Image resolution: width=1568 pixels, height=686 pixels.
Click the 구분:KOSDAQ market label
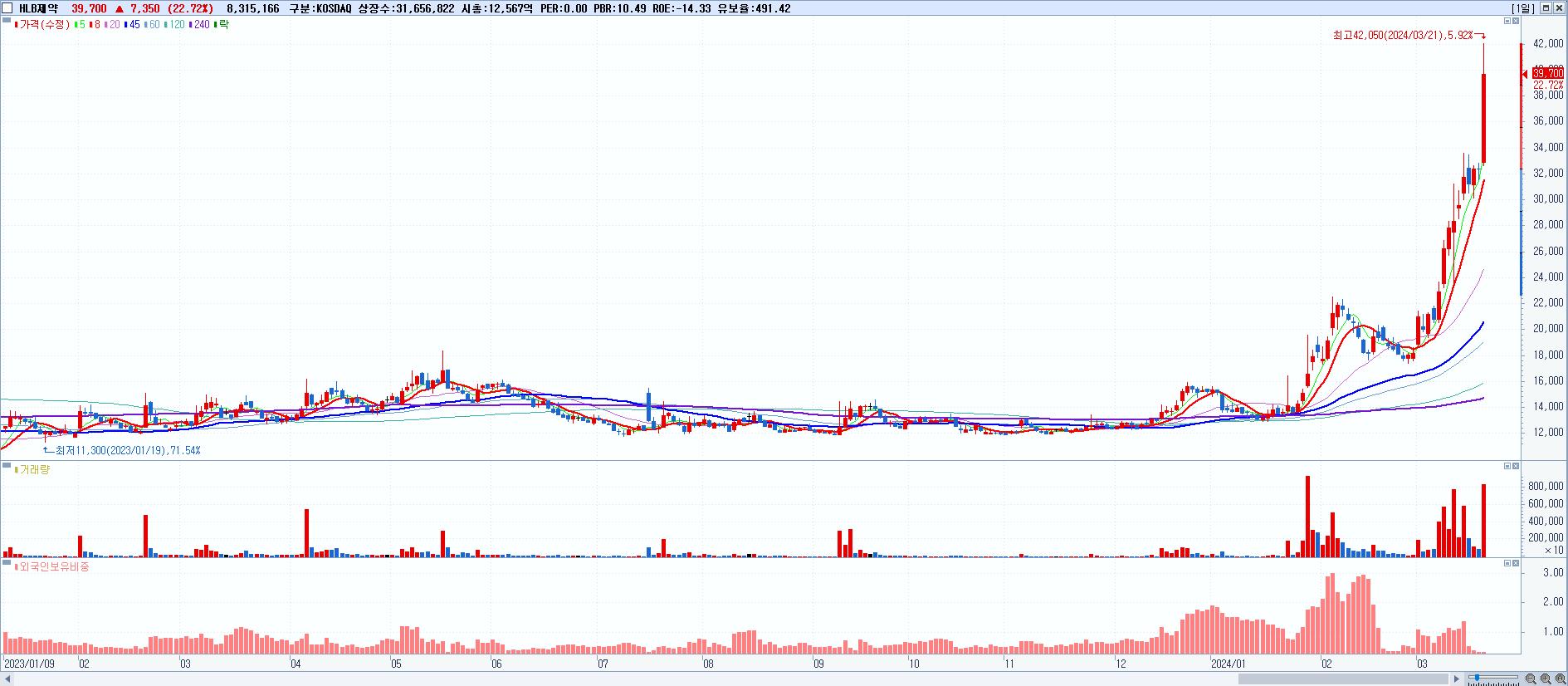pos(320,8)
